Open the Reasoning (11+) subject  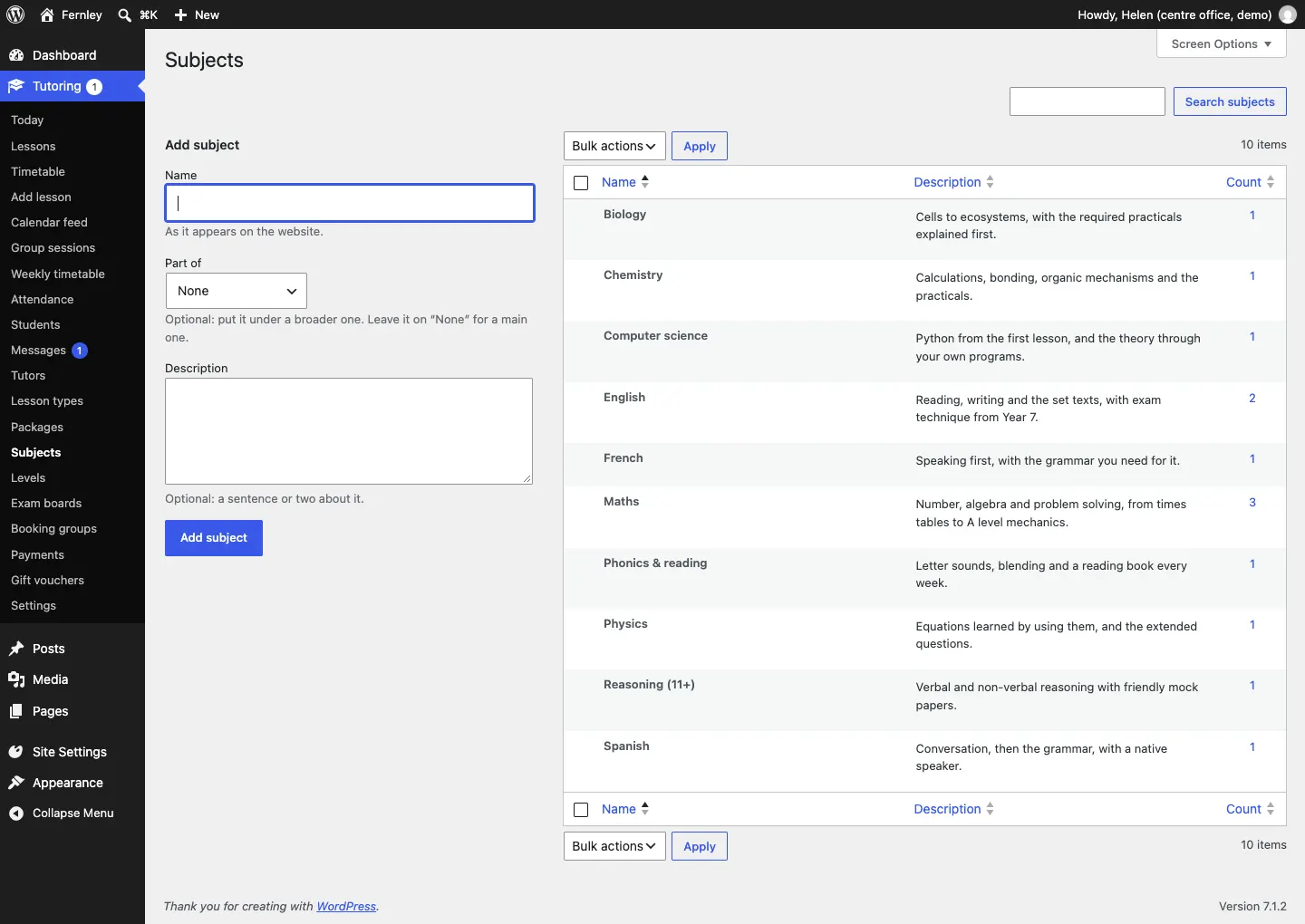click(x=649, y=684)
